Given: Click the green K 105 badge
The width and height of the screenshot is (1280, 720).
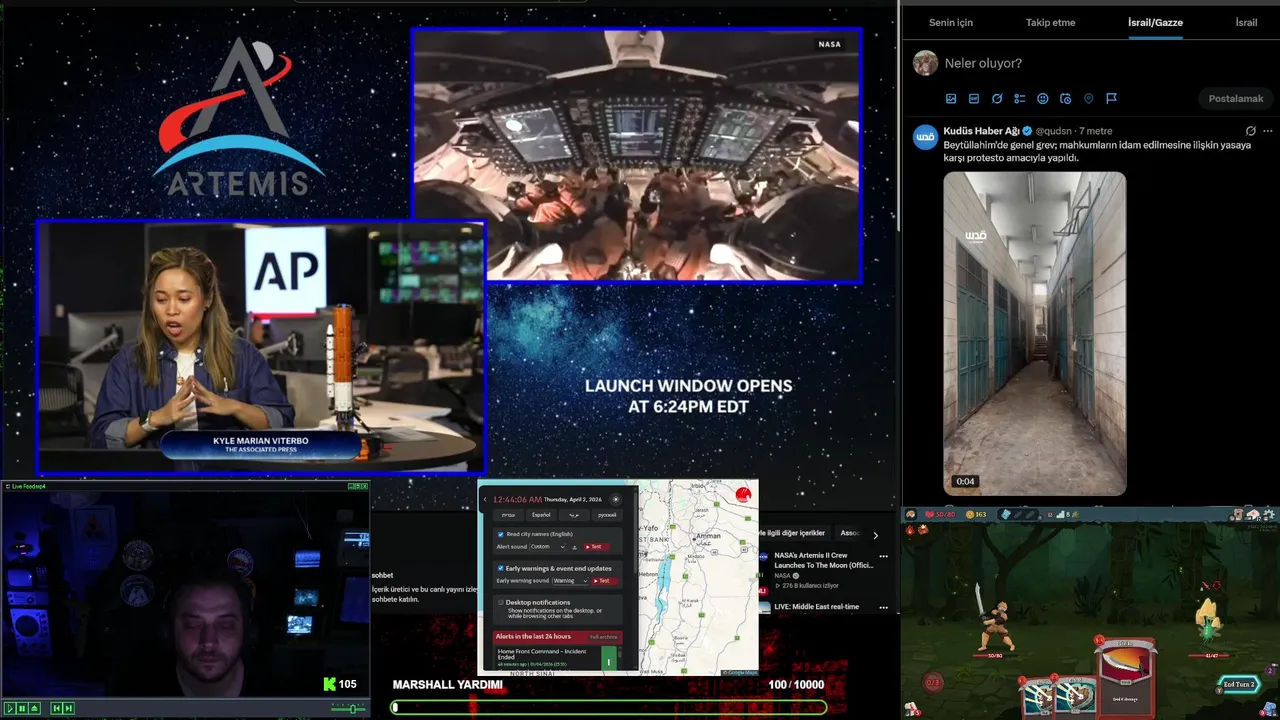Looking at the screenshot, I should click(x=340, y=684).
